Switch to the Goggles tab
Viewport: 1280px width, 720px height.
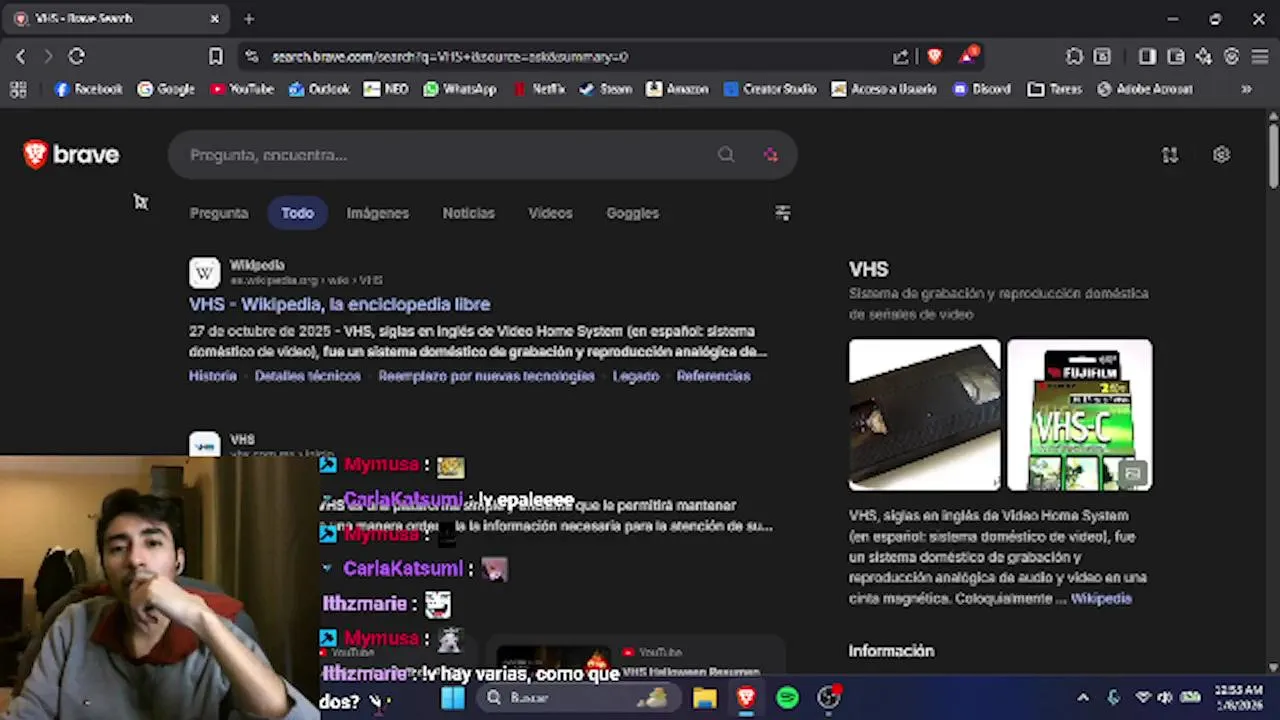(632, 213)
